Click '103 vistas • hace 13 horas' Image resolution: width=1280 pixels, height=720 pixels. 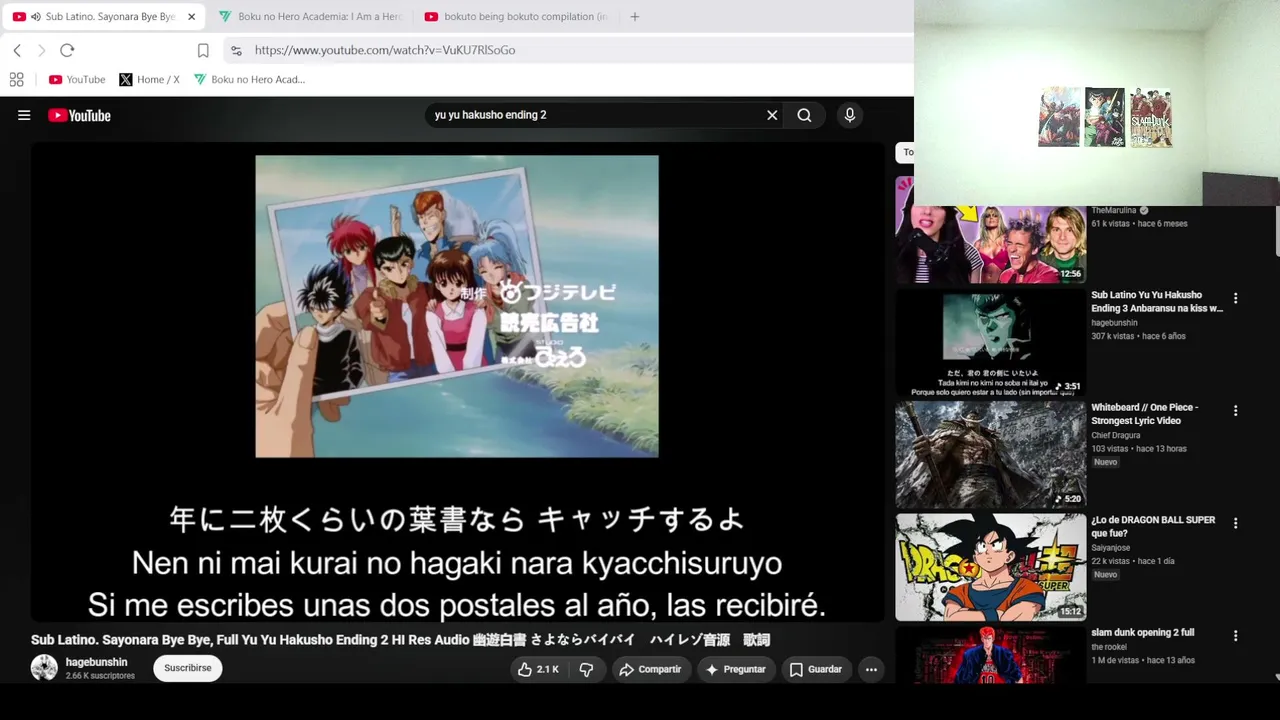1138,449
